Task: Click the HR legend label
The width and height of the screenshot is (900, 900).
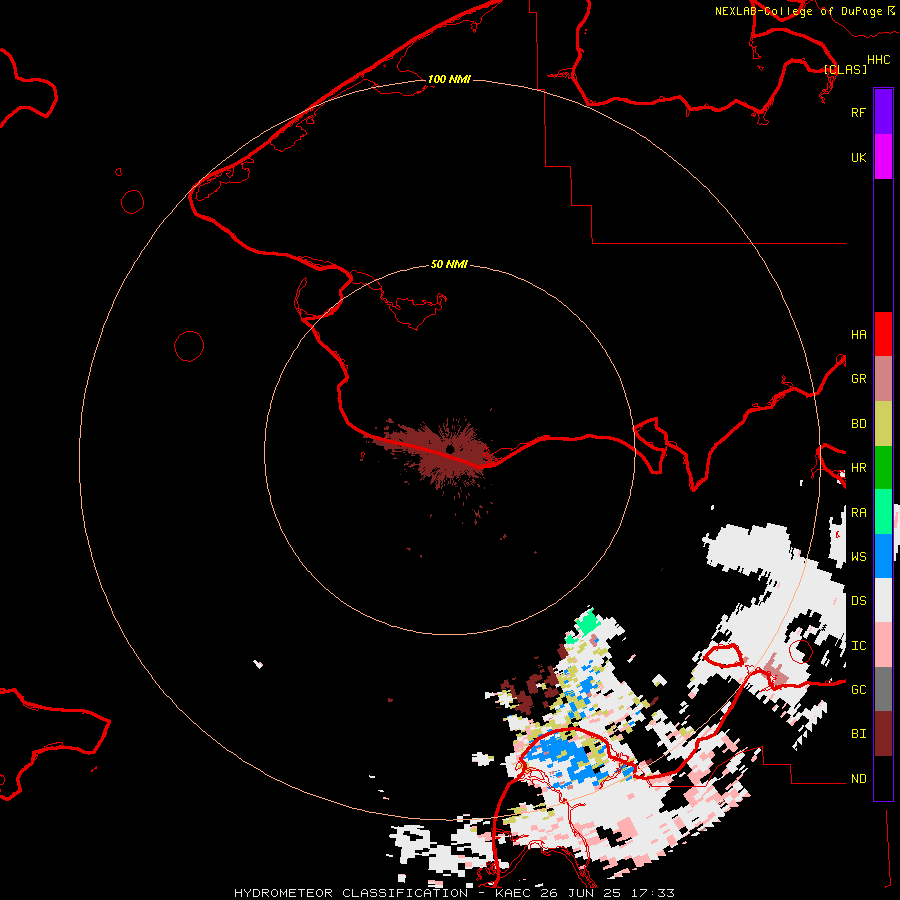Action: (858, 468)
